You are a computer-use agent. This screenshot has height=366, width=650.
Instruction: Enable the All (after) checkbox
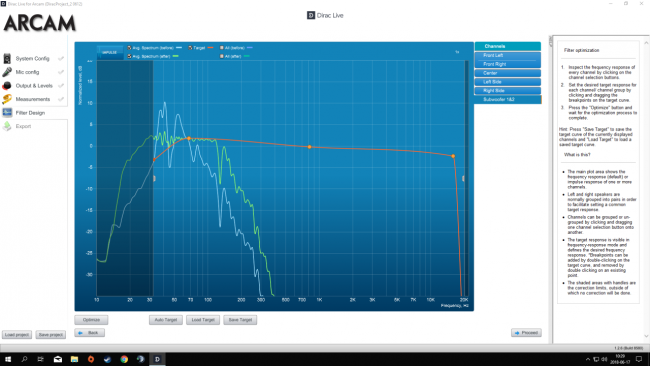coord(222,56)
